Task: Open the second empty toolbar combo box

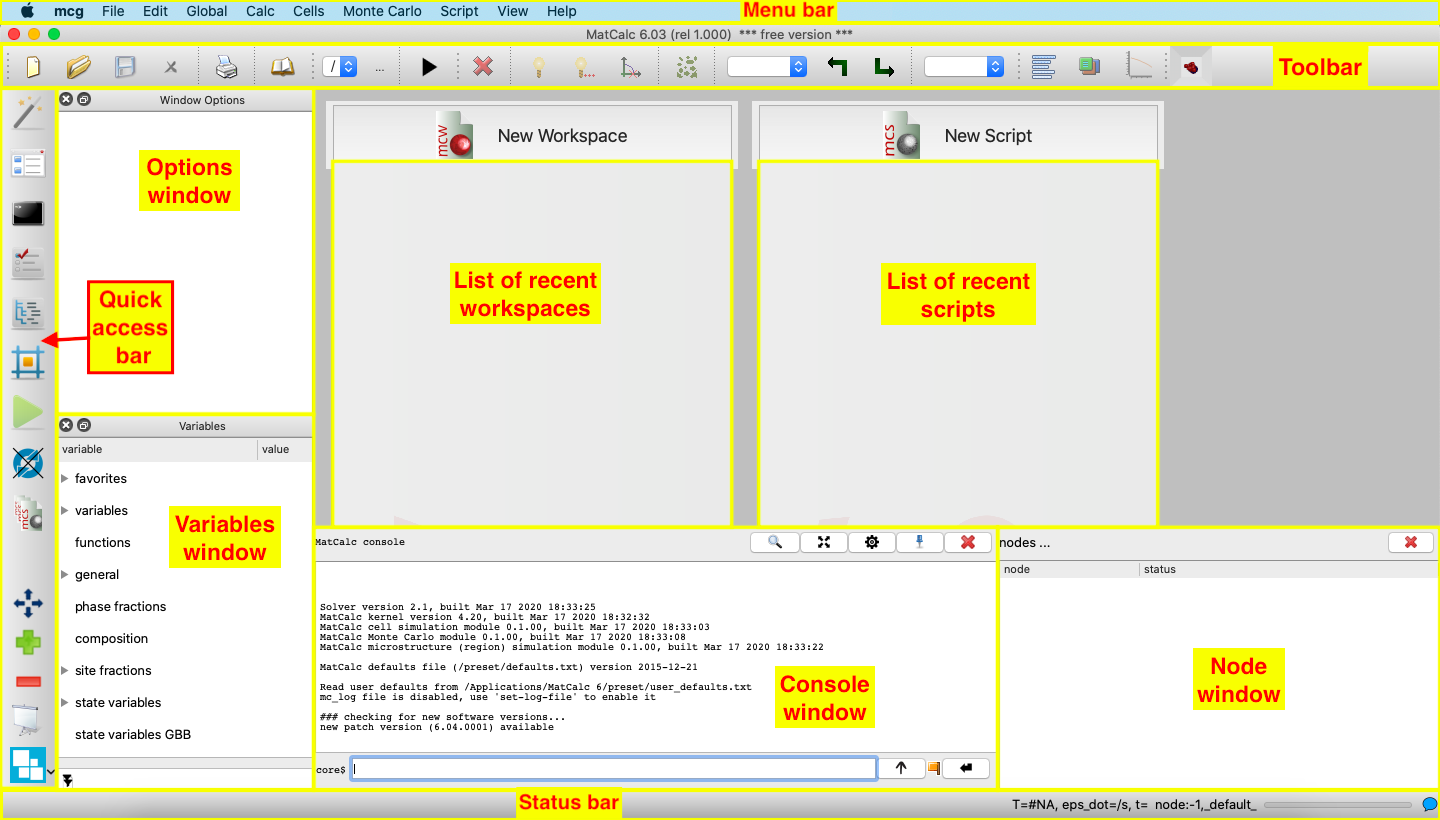Action: click(964, 67)
